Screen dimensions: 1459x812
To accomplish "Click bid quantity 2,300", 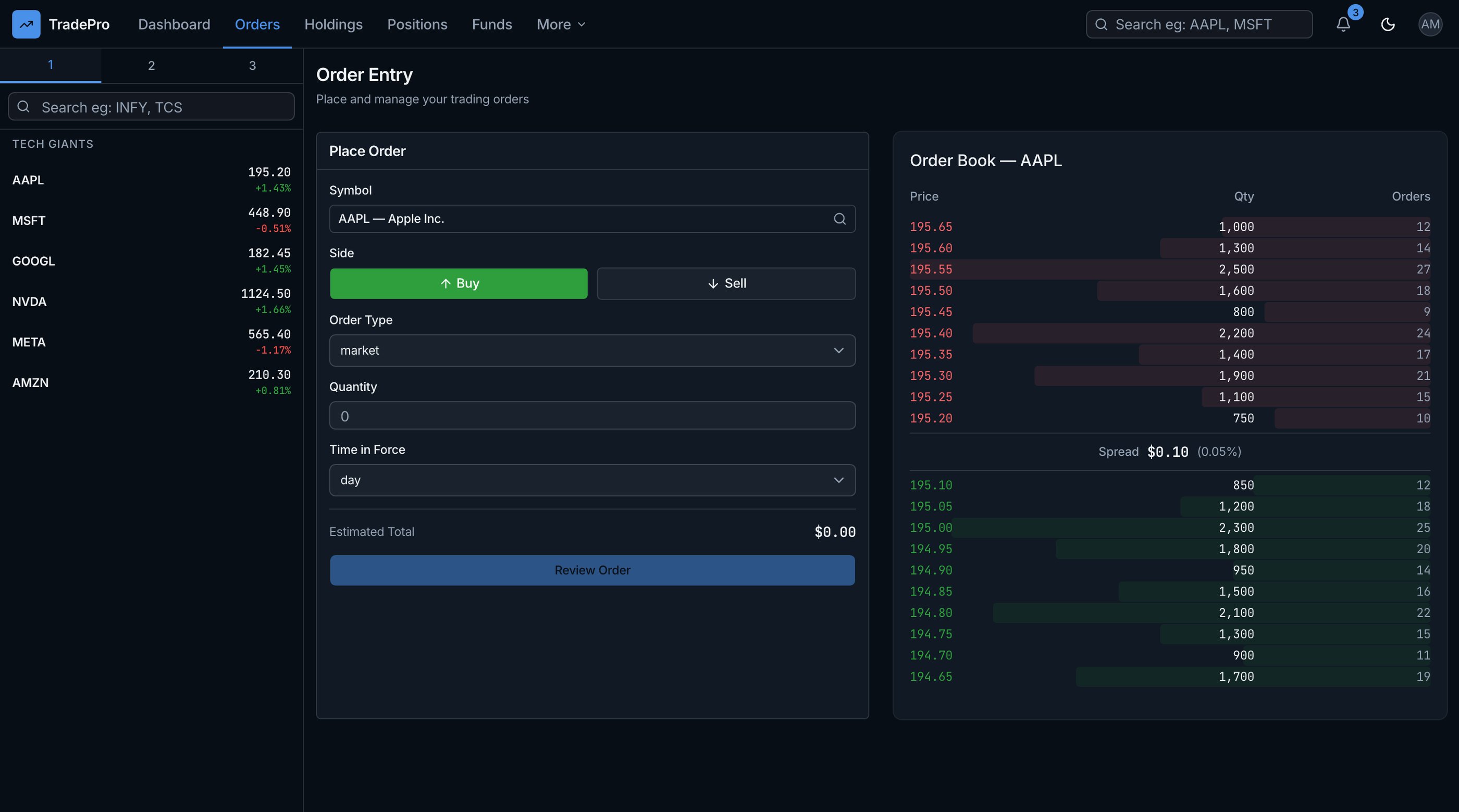I will point(1236,528).
